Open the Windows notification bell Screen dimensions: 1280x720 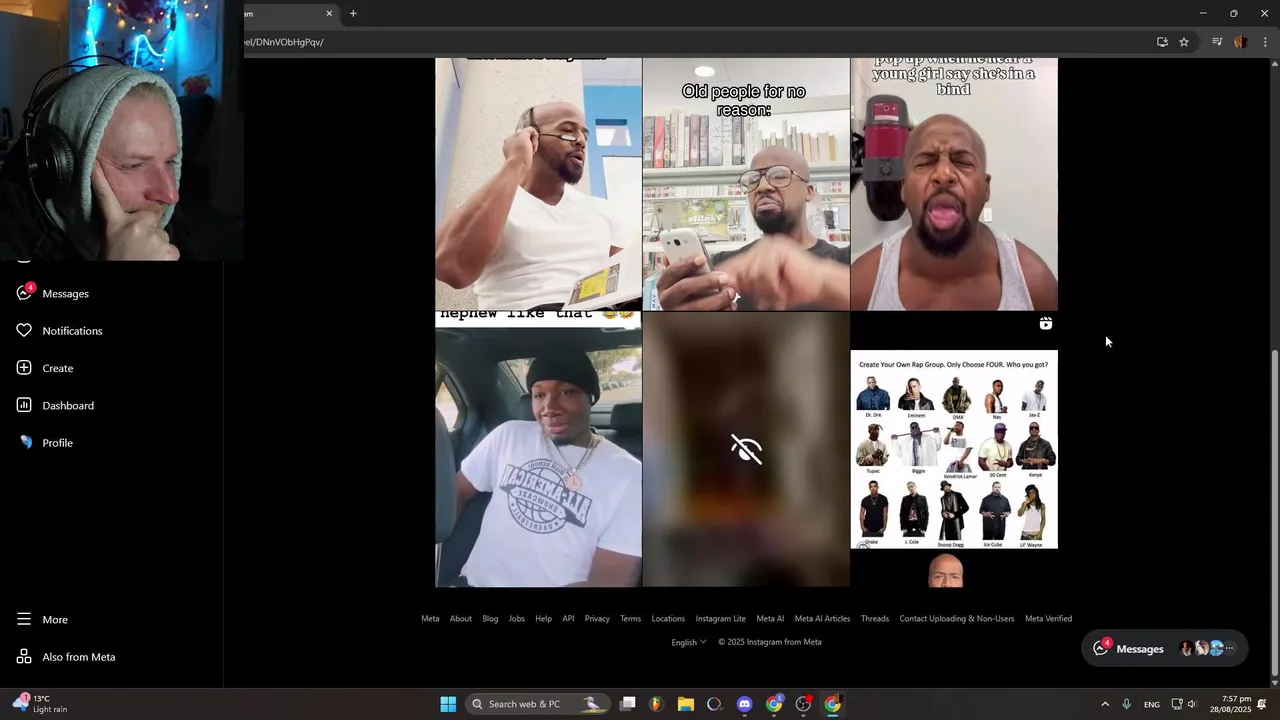(1263, 704)
